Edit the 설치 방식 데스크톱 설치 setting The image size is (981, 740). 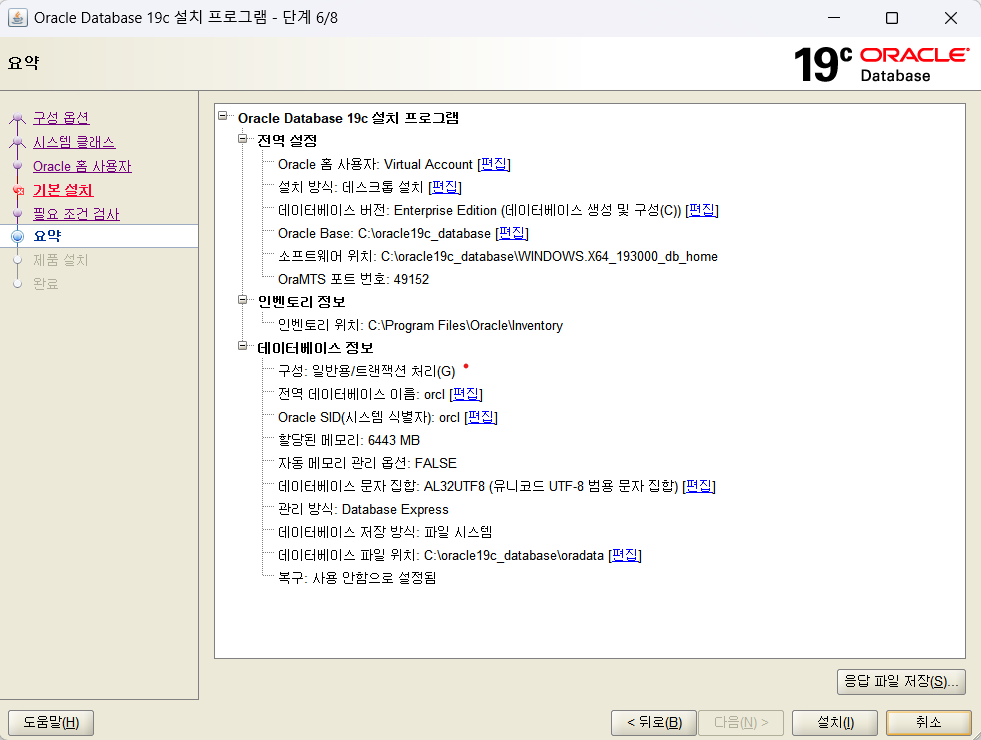pyautogui.click(x=445, y=187)
